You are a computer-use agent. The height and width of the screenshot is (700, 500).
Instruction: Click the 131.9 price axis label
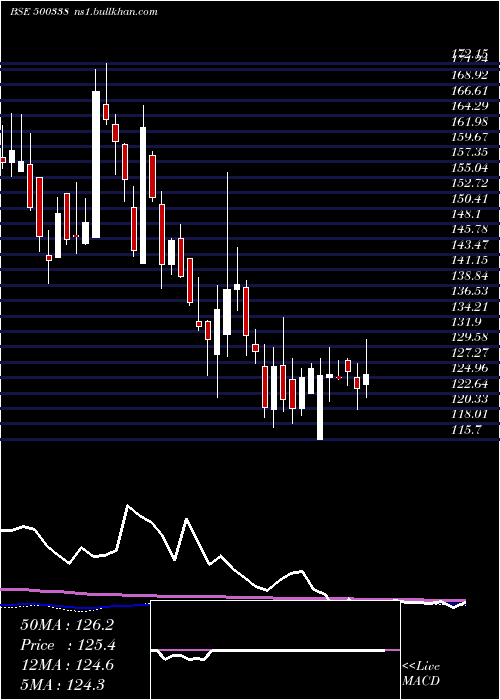(465, 322)
